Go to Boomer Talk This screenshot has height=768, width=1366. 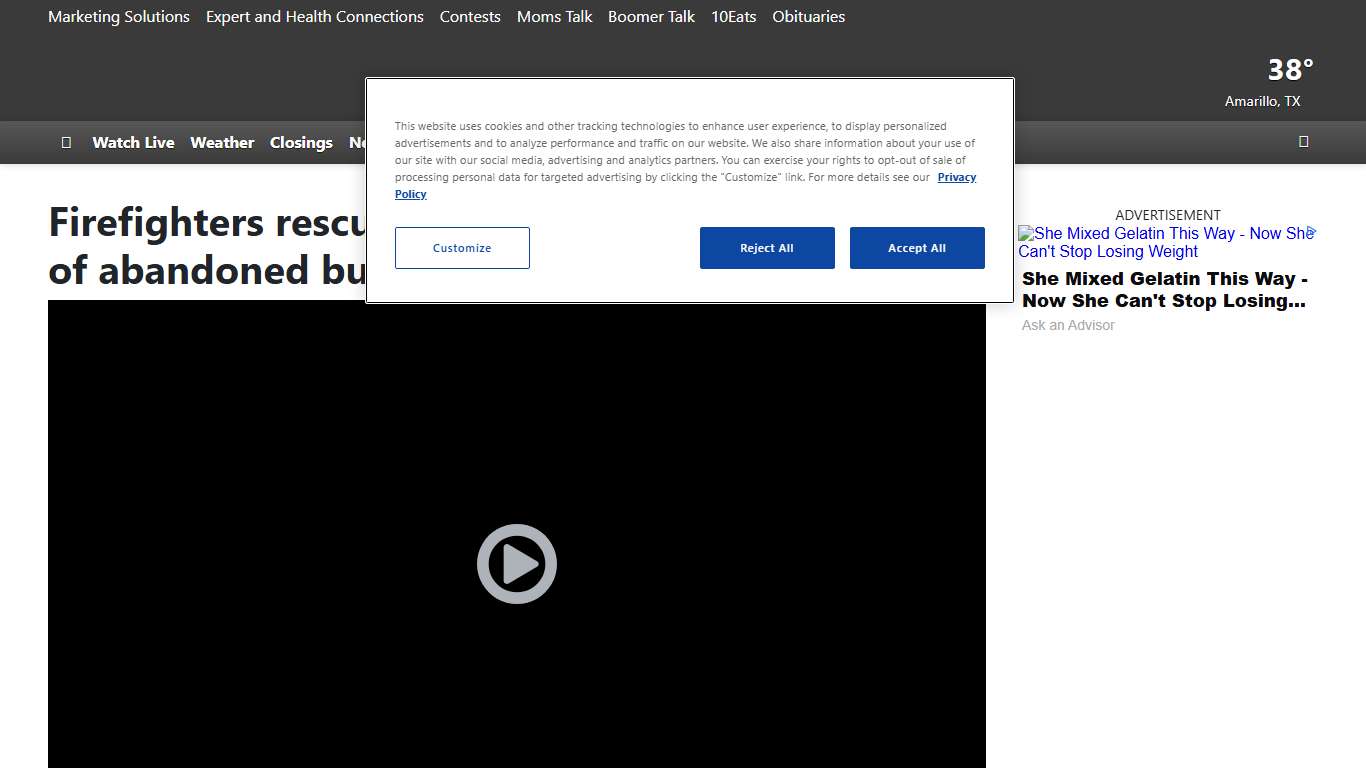point(651,17)
